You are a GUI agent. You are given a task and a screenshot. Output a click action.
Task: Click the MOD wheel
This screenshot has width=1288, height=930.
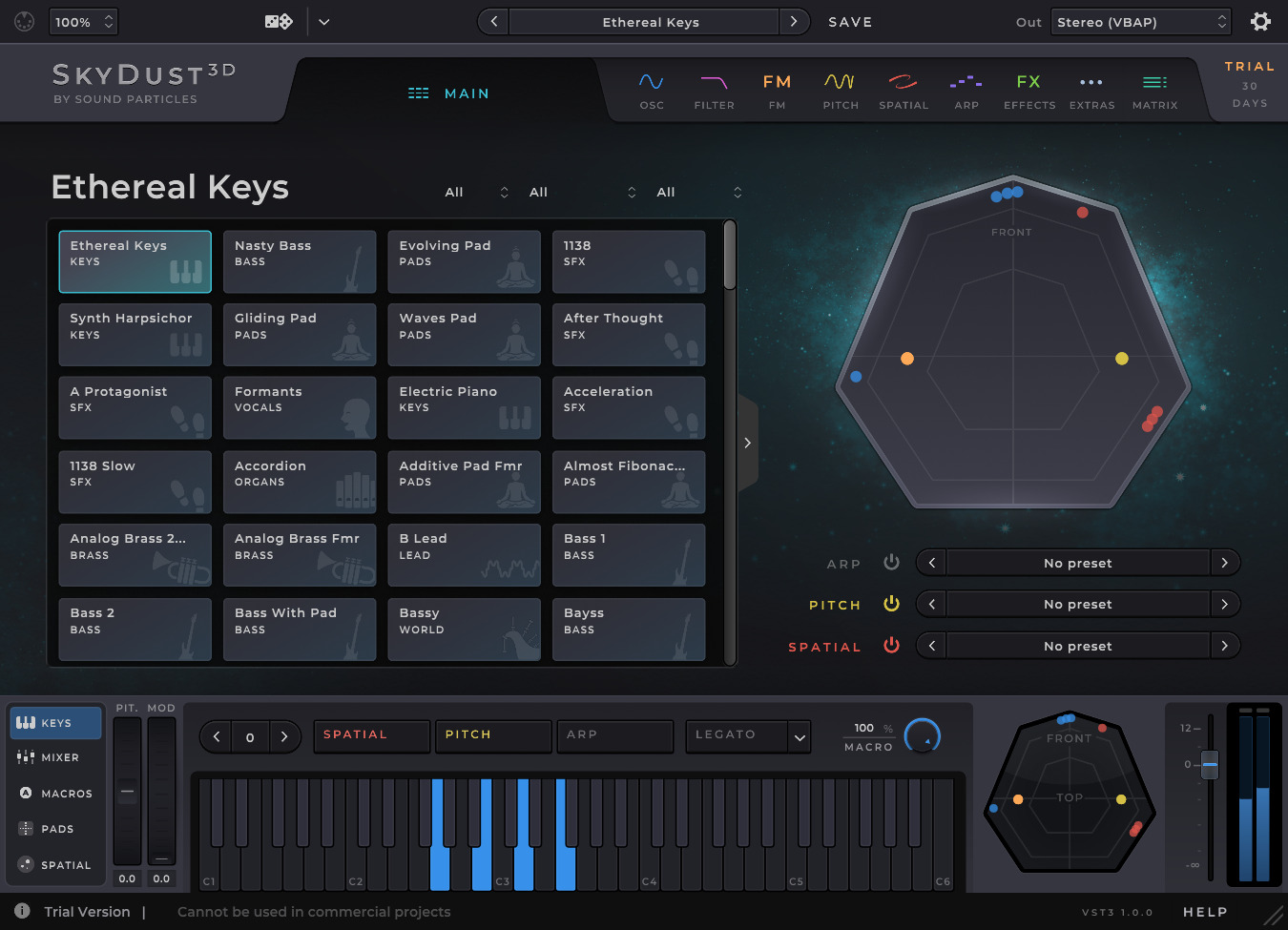pyautogui.click(x=161, y=791)
